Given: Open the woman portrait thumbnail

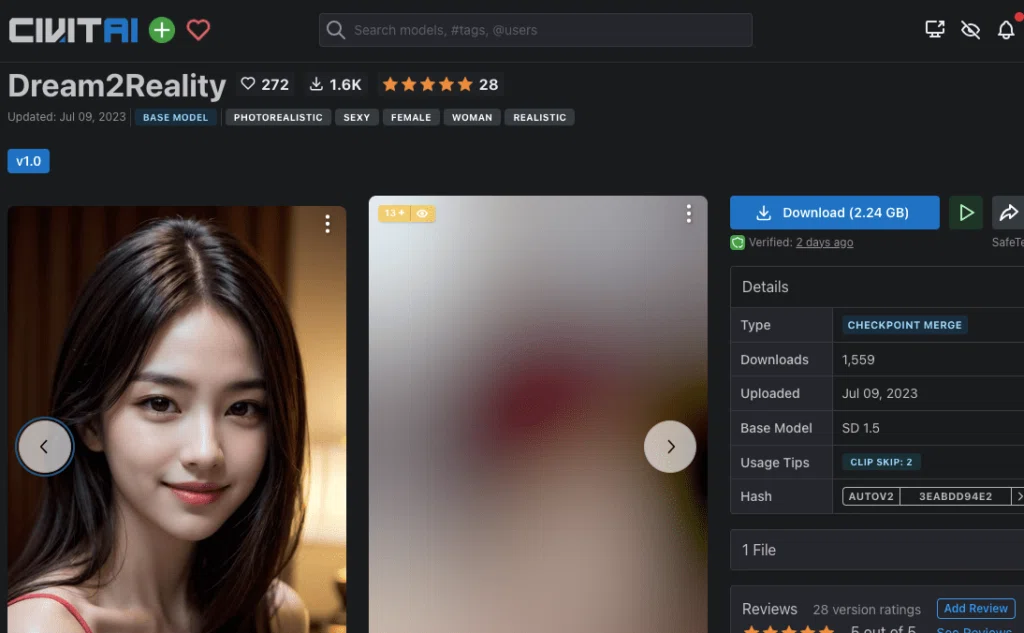Looking at the screenshot, I should pyautogui.click(x=177, y=419).
